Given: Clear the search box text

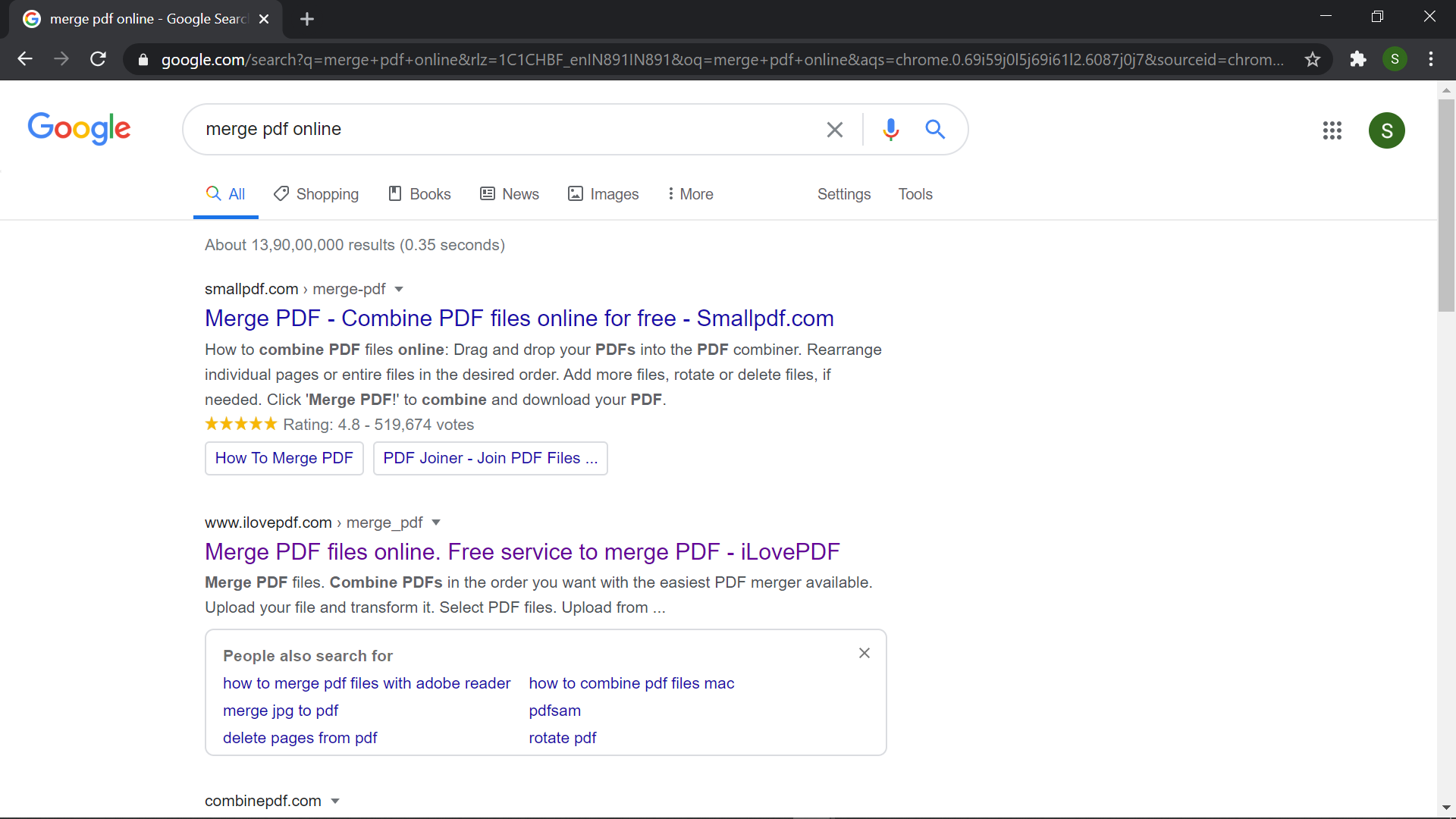Looking at the screenshot, I should click(835, 130).
